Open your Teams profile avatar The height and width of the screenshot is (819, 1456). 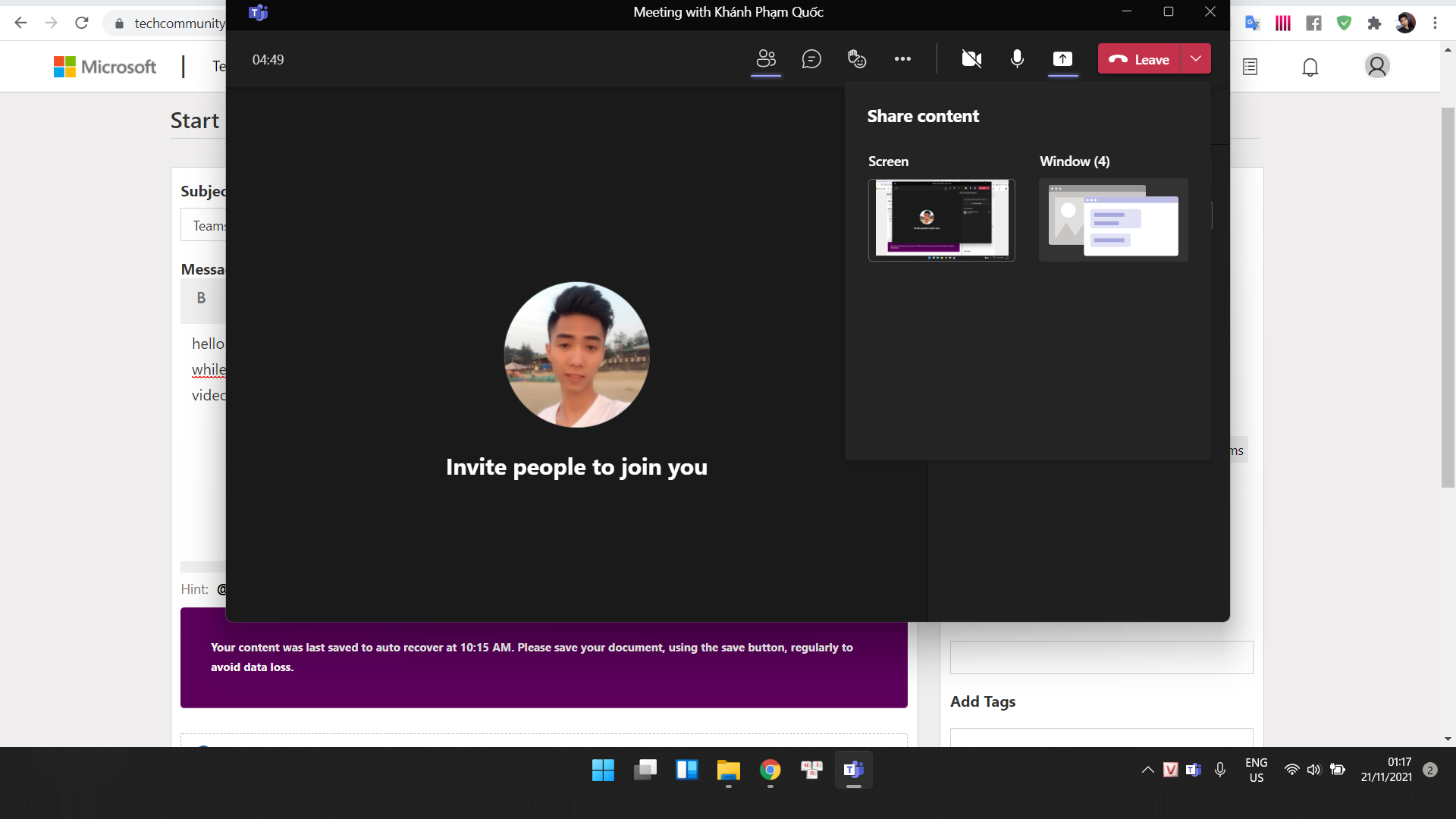pyautogui.click(x=1378, y=67)
